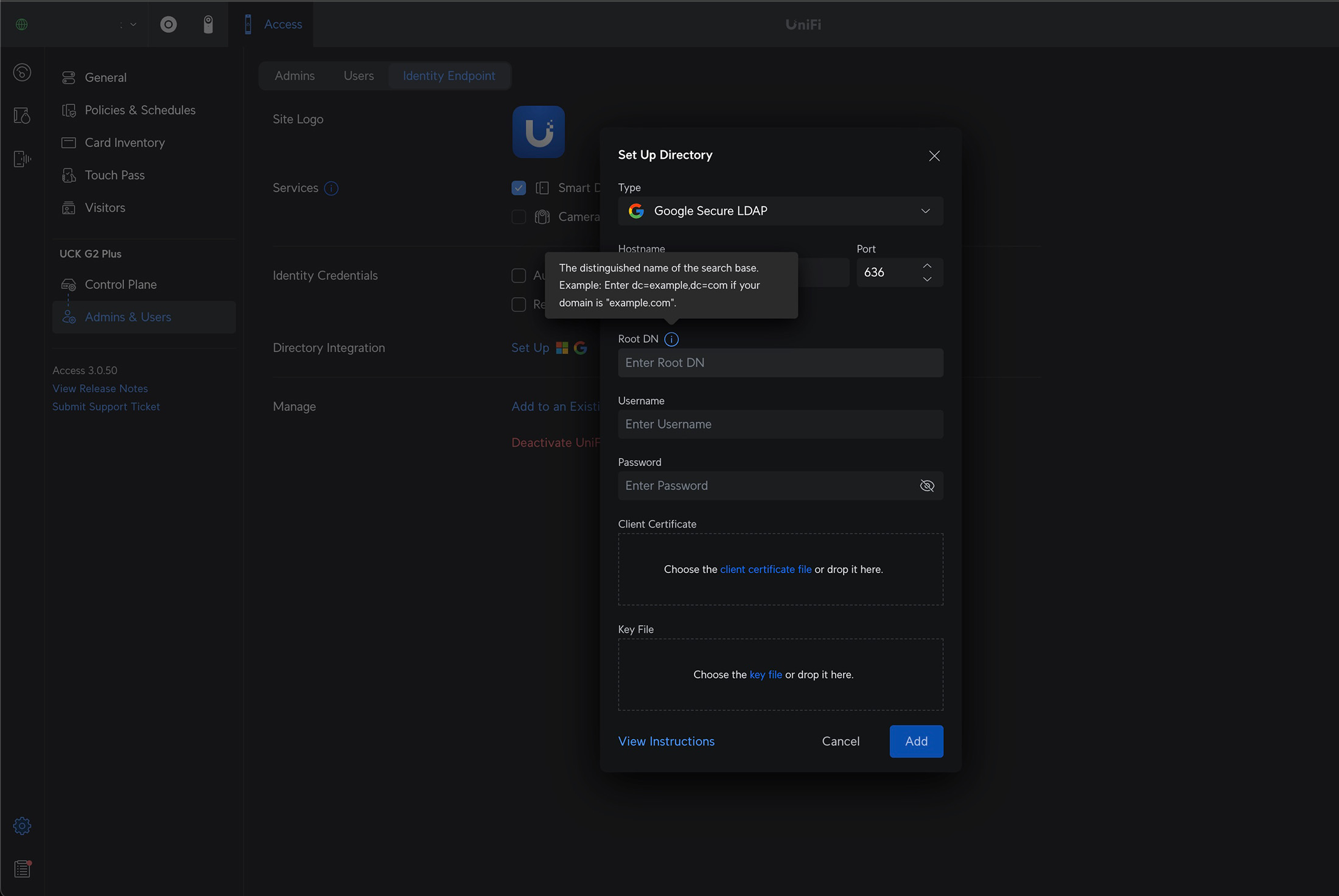Click Add to an Existing link

[x=556, y=407]
